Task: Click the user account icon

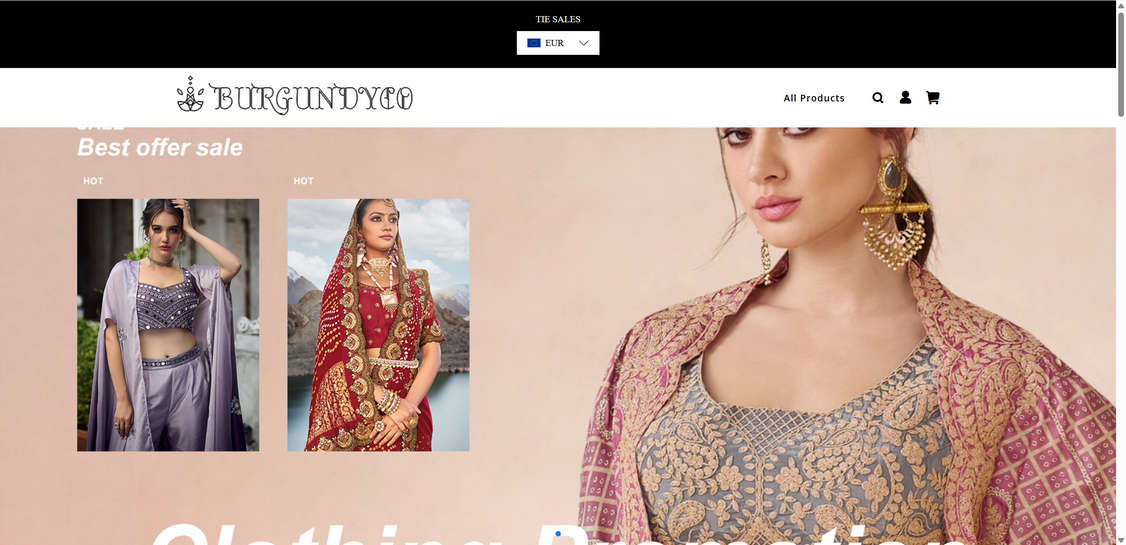Action: (x=905, y=97)
